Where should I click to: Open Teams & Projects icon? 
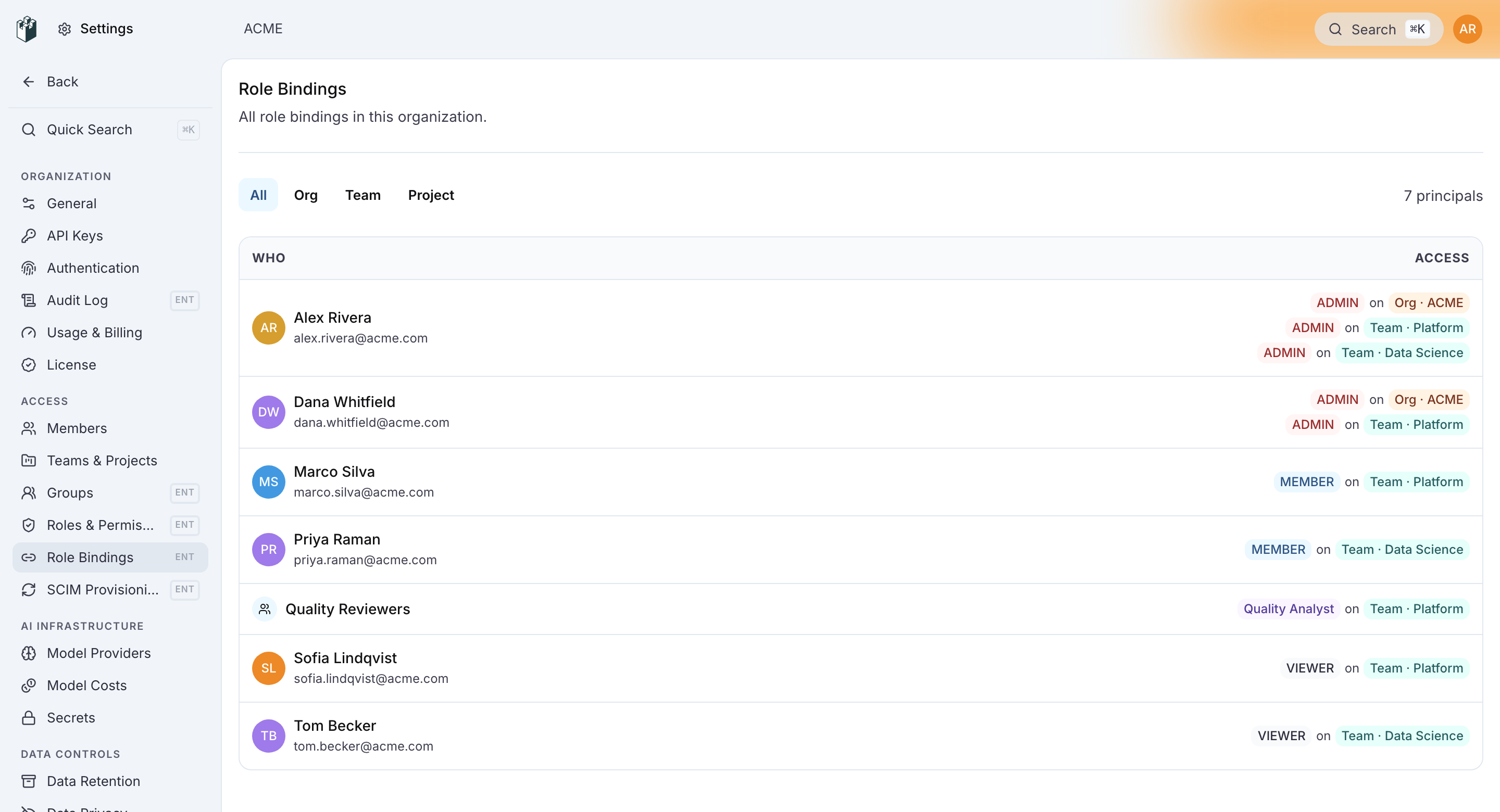(x=29, y=461)
